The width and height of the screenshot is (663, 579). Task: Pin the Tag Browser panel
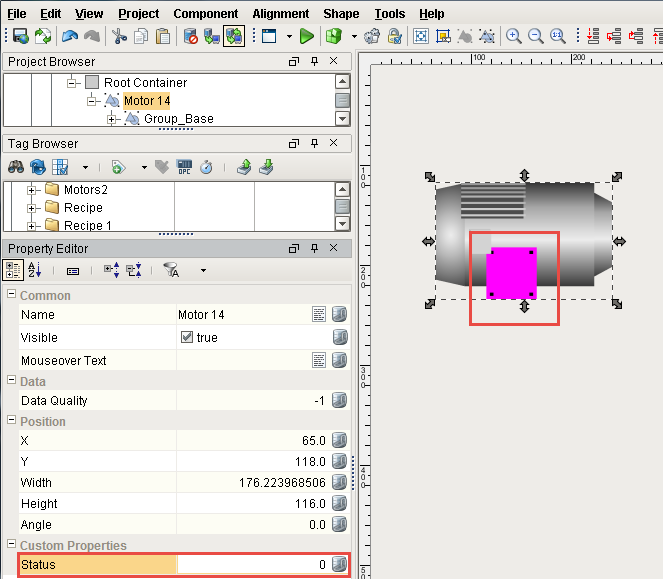(314, 144)
